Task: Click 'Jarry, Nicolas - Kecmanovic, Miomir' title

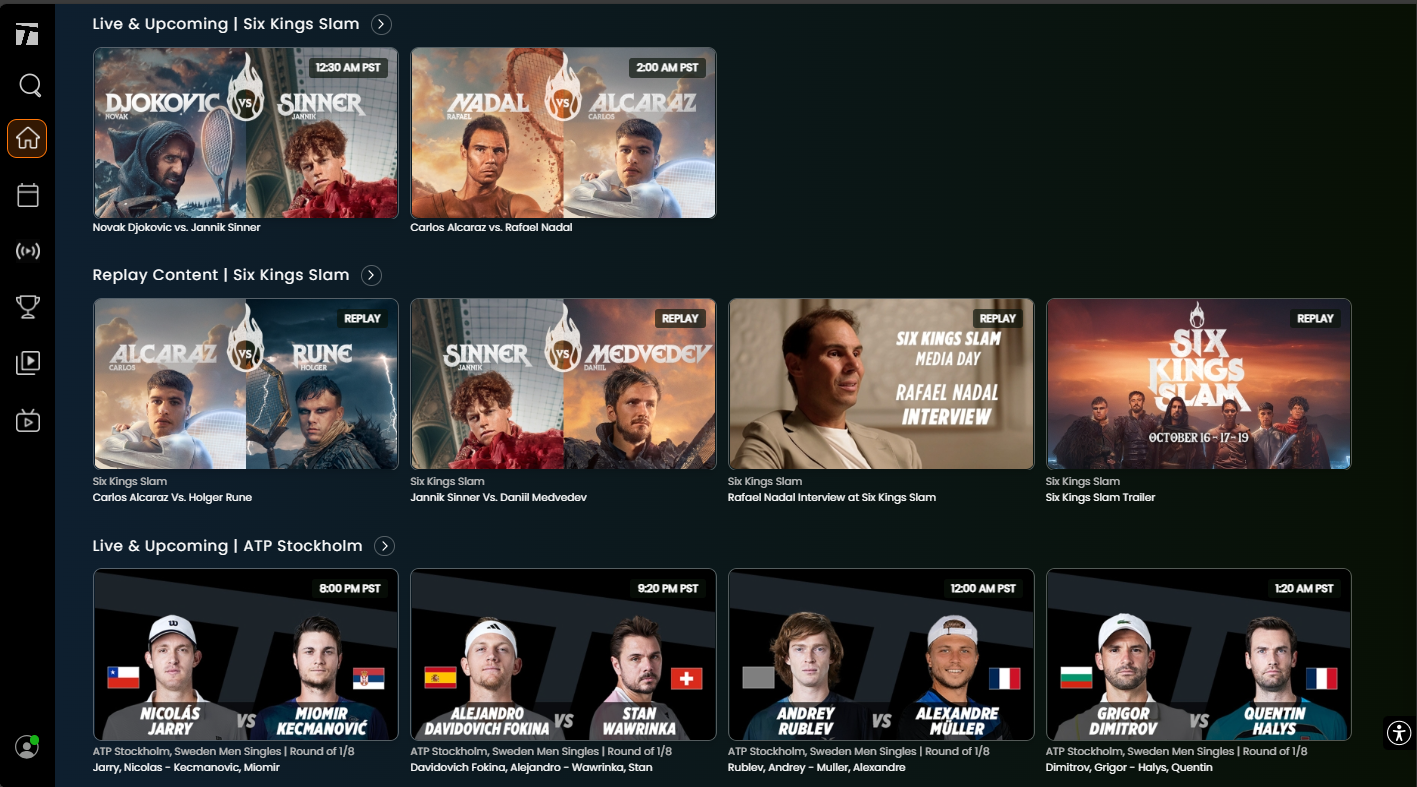Action: [x=186, y=768]
